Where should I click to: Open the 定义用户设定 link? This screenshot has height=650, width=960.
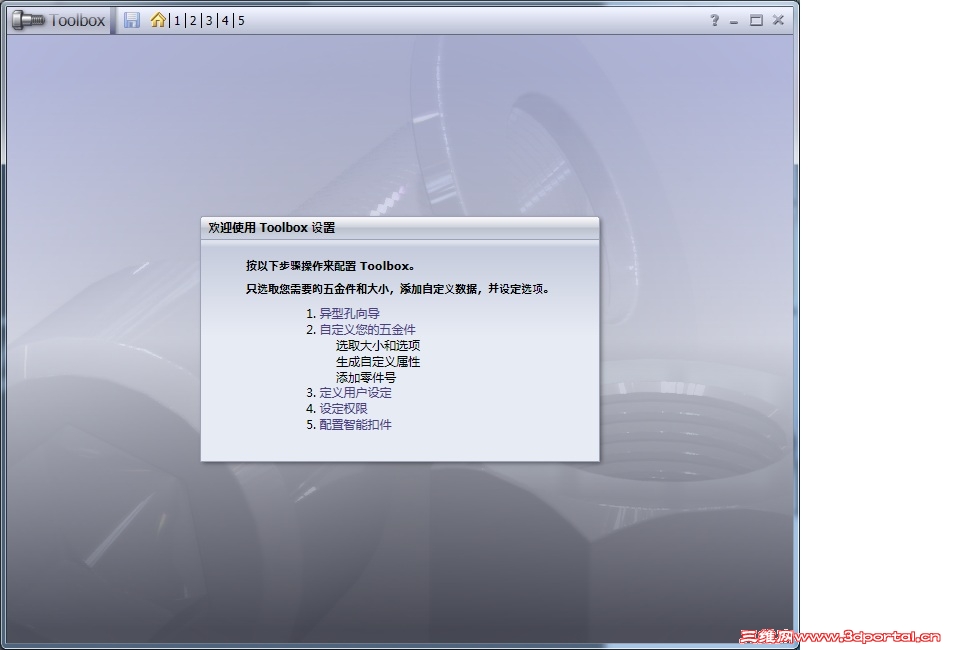355,393
